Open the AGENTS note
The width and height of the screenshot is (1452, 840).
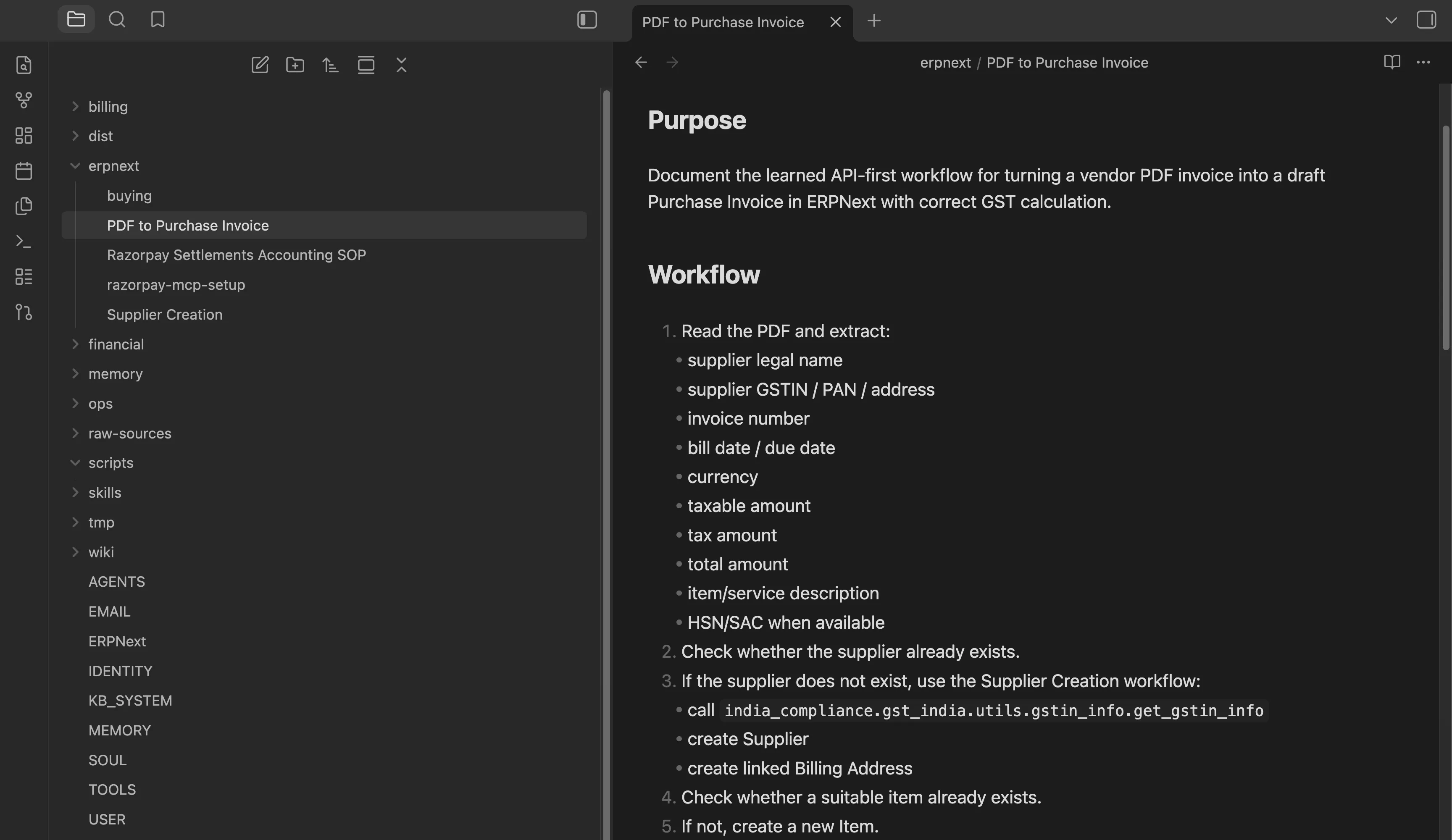coord(116,581)
